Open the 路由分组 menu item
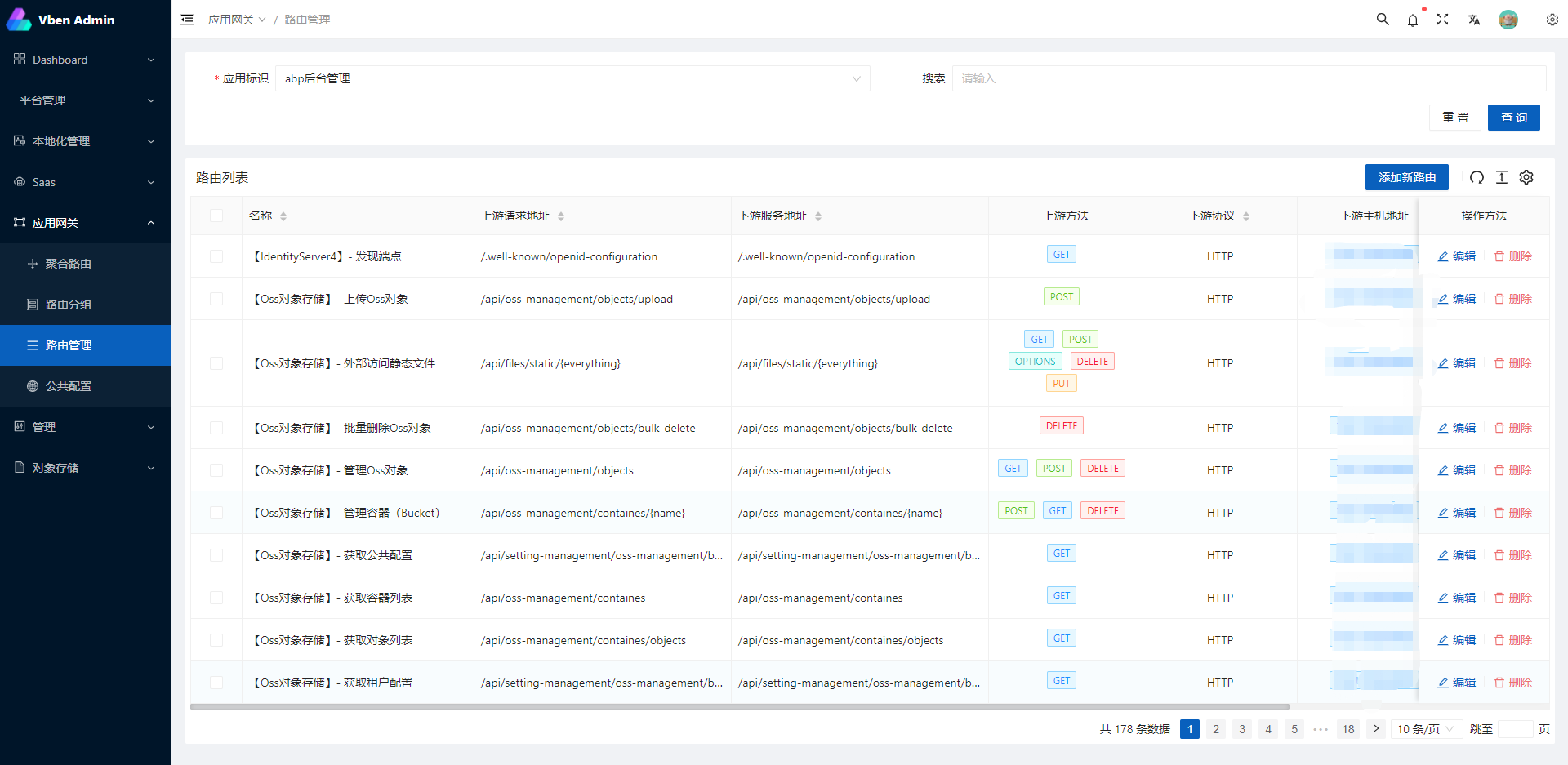The image size is (1568, 765). [x=69, y=305]
